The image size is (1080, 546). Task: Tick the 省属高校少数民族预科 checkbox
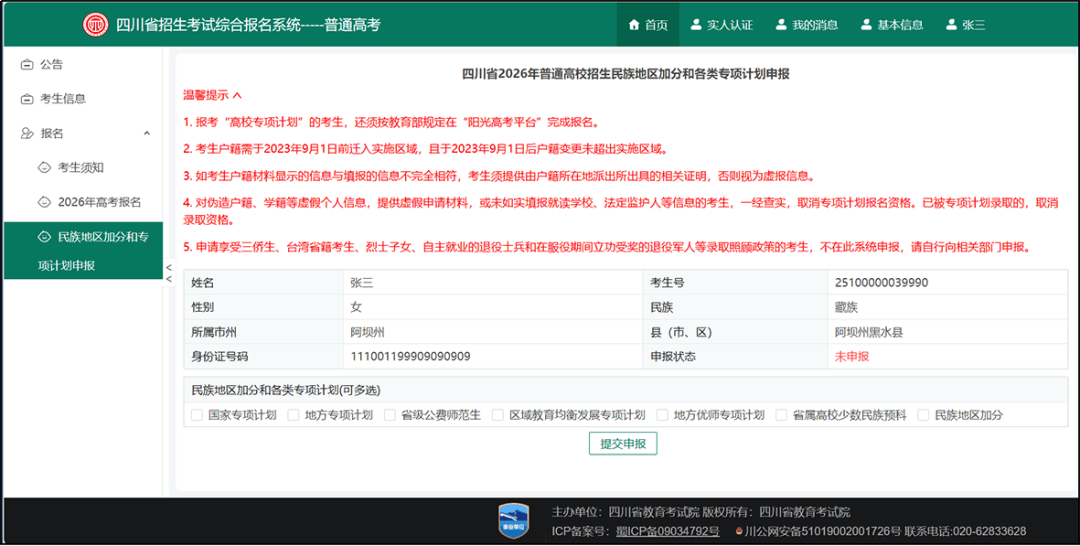(781, 415)
